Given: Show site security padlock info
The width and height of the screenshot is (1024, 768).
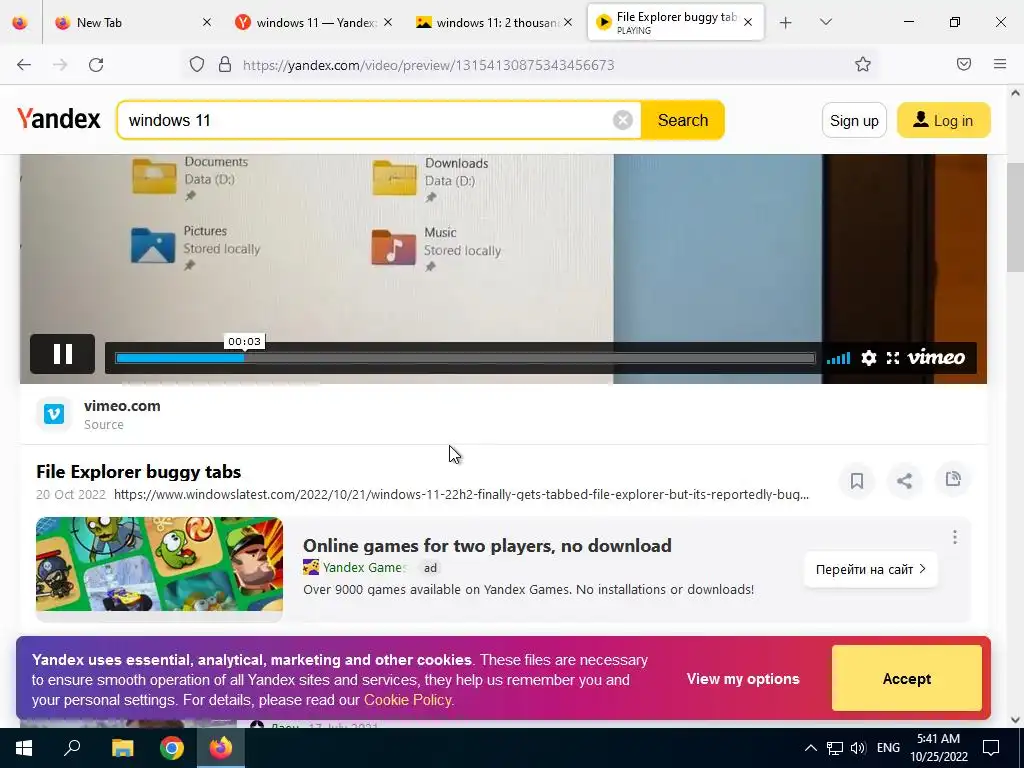Looking at the screenshot, I should 225,65.
